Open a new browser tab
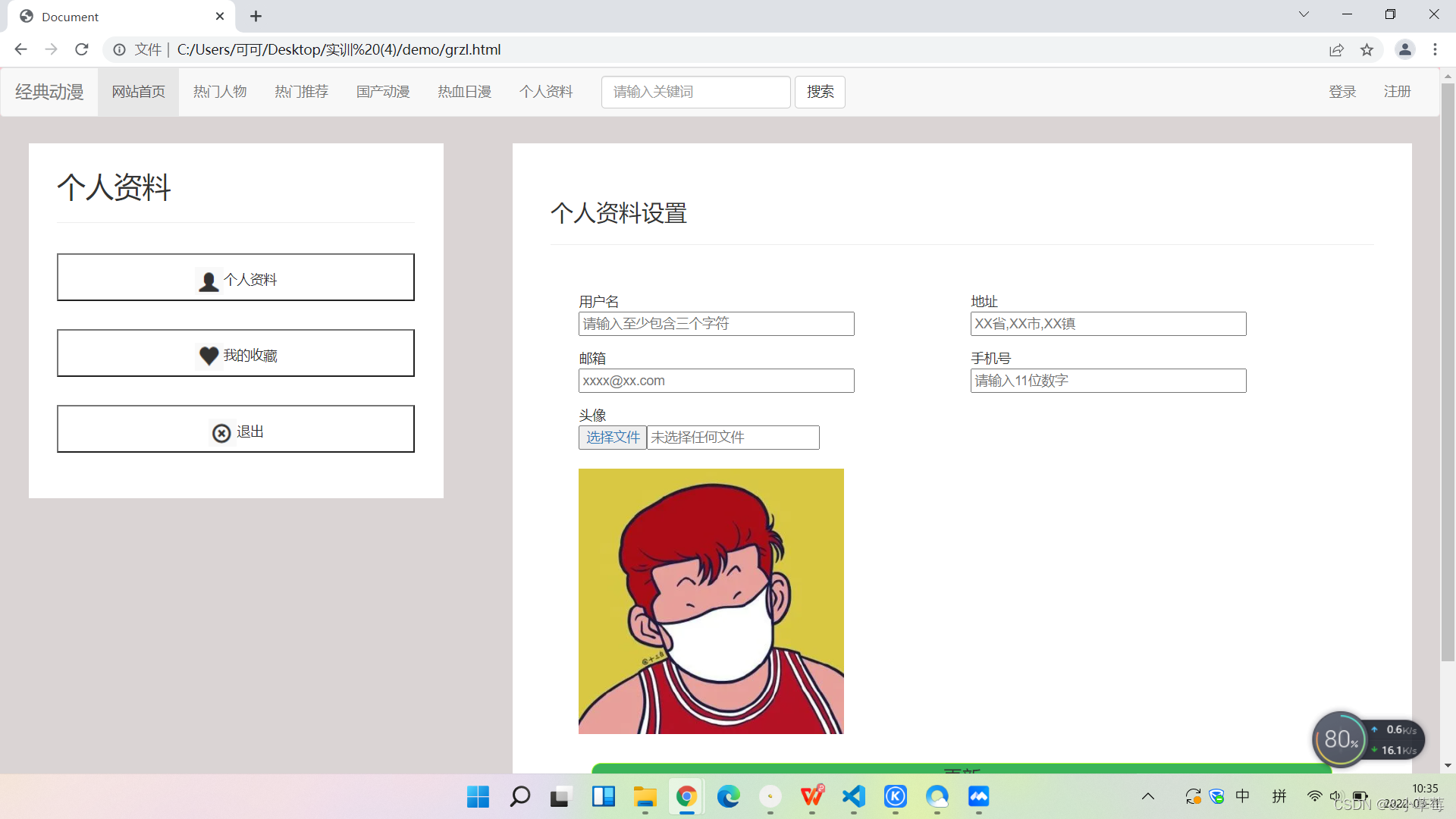Screen dimensions: 1456x819 pos(256,16)
